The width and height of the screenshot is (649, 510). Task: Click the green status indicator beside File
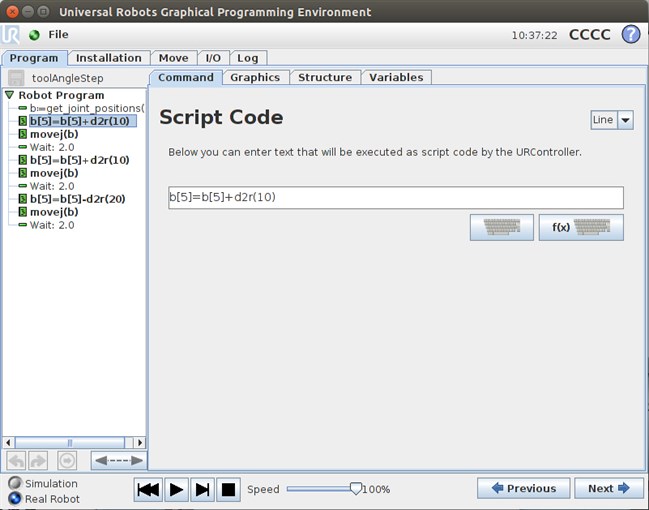coord(34,35)
